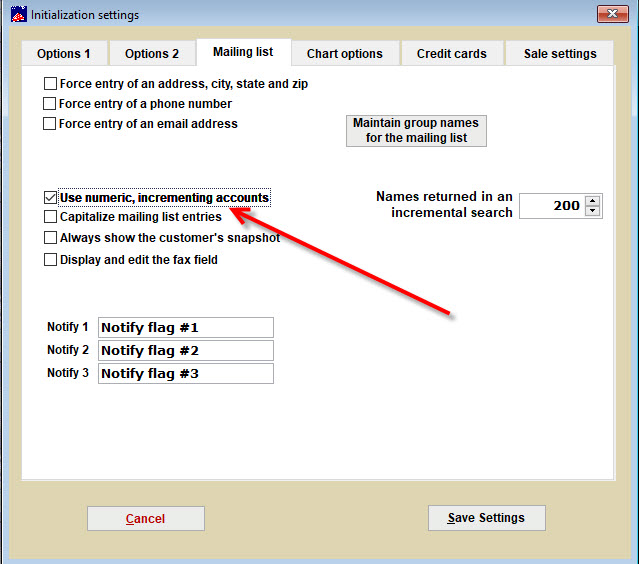Click the Save Settings button
The image size is (639, 564).
487,518
